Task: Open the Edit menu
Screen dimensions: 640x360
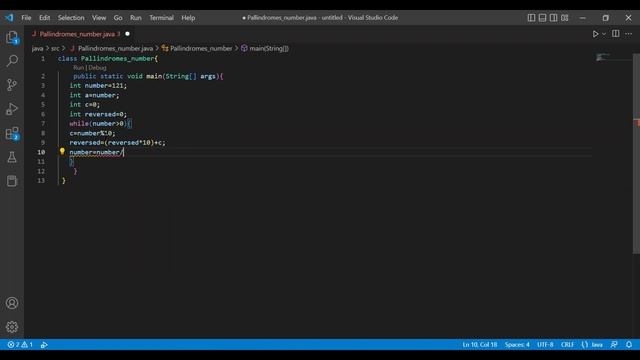Action: (44, 18)
